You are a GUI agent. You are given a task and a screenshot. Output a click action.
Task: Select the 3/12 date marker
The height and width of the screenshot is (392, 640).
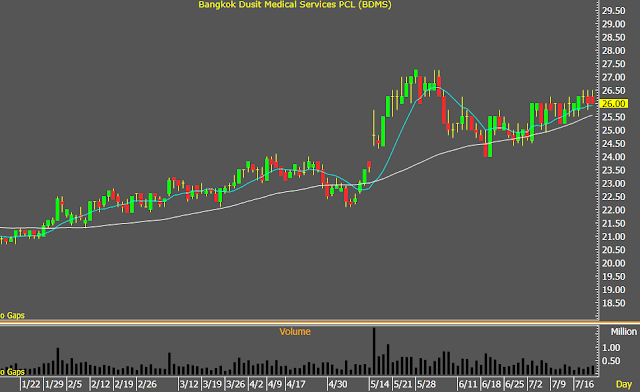[x=189, y=384]
